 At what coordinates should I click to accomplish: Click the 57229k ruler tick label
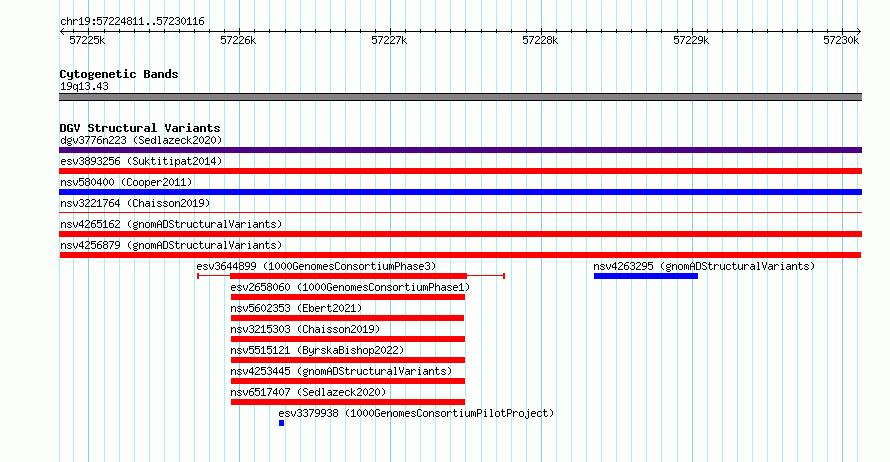coord(691,40)
